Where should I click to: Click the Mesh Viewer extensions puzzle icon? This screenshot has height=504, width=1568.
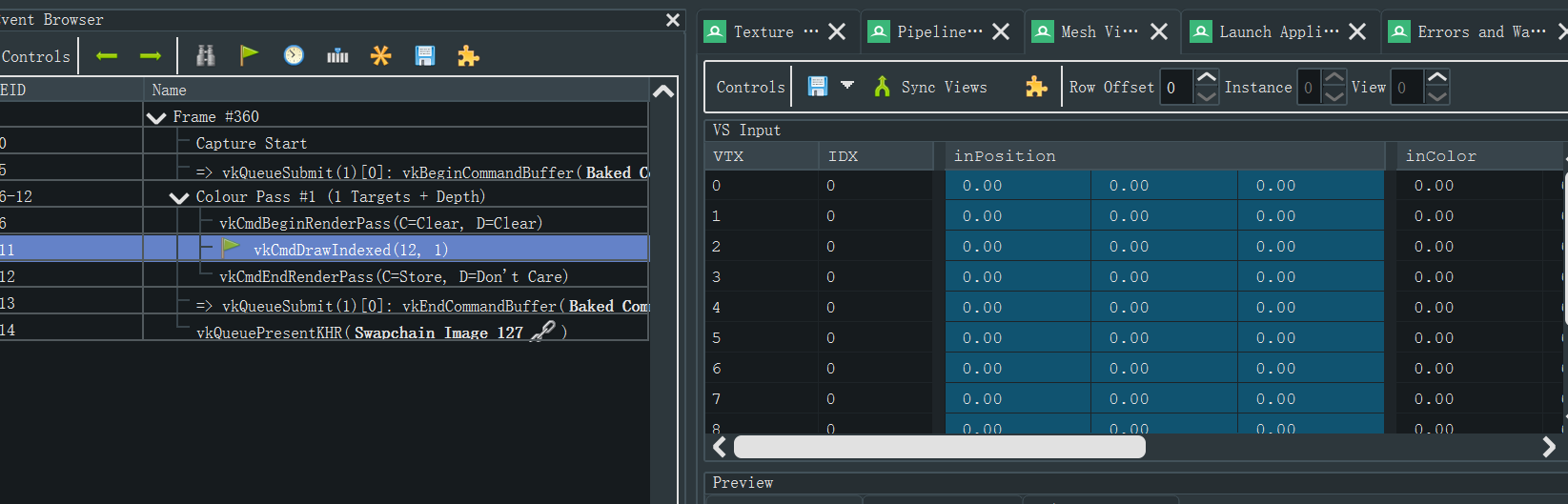click(x=1036, y=87)
